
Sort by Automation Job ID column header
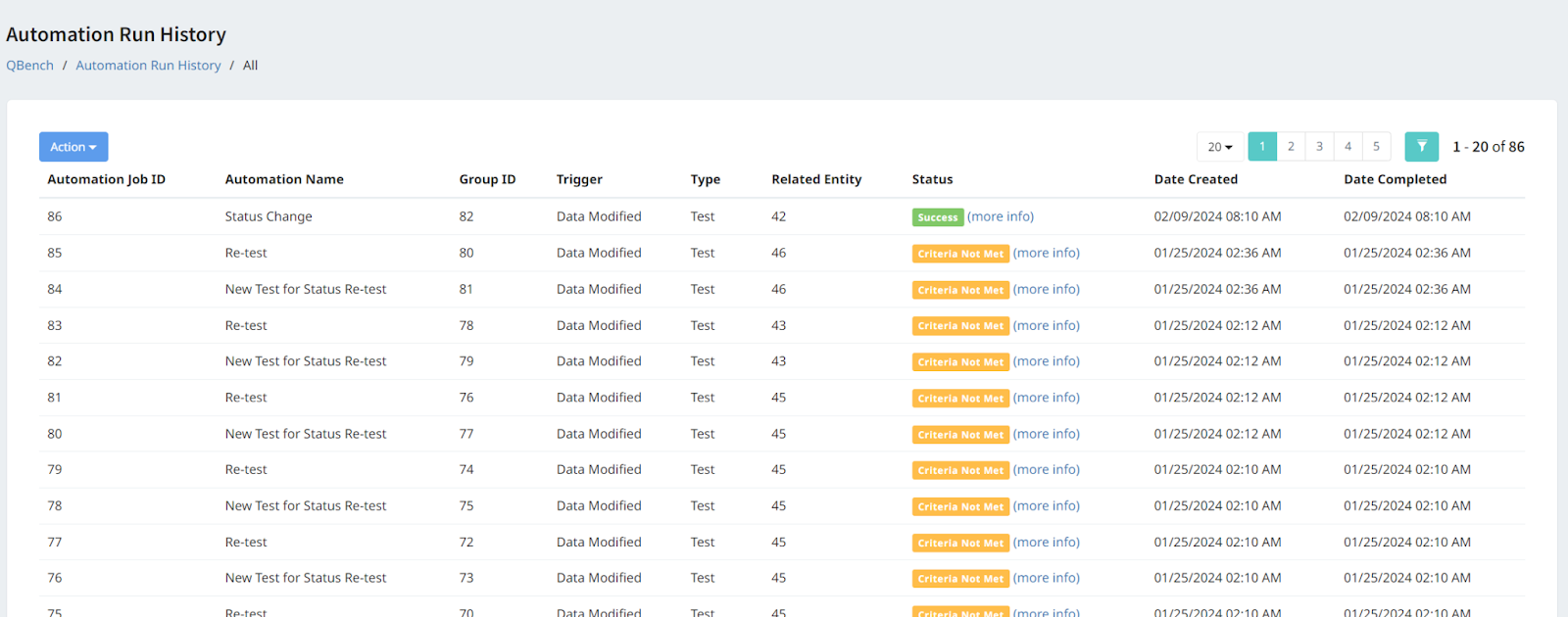coord(106,179)
